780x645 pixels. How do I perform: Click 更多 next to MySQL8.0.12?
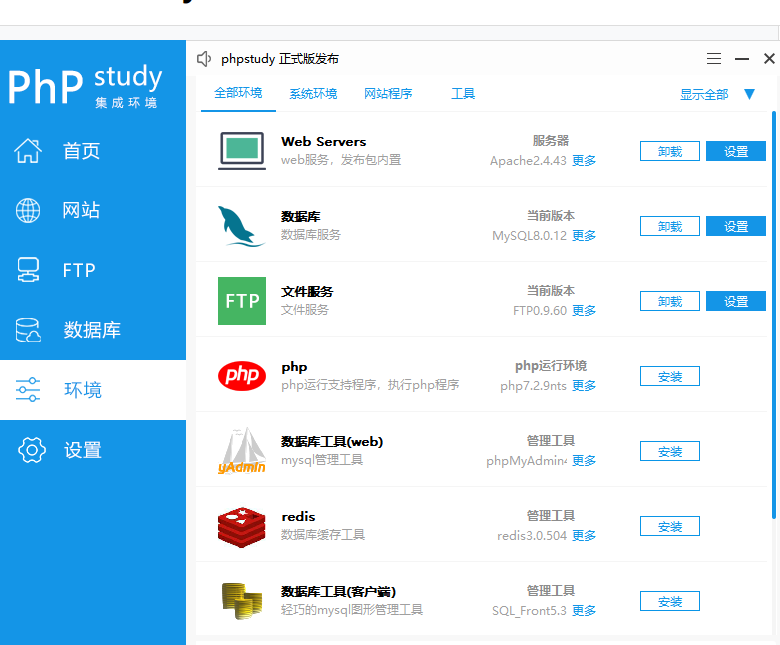point(584,236)
